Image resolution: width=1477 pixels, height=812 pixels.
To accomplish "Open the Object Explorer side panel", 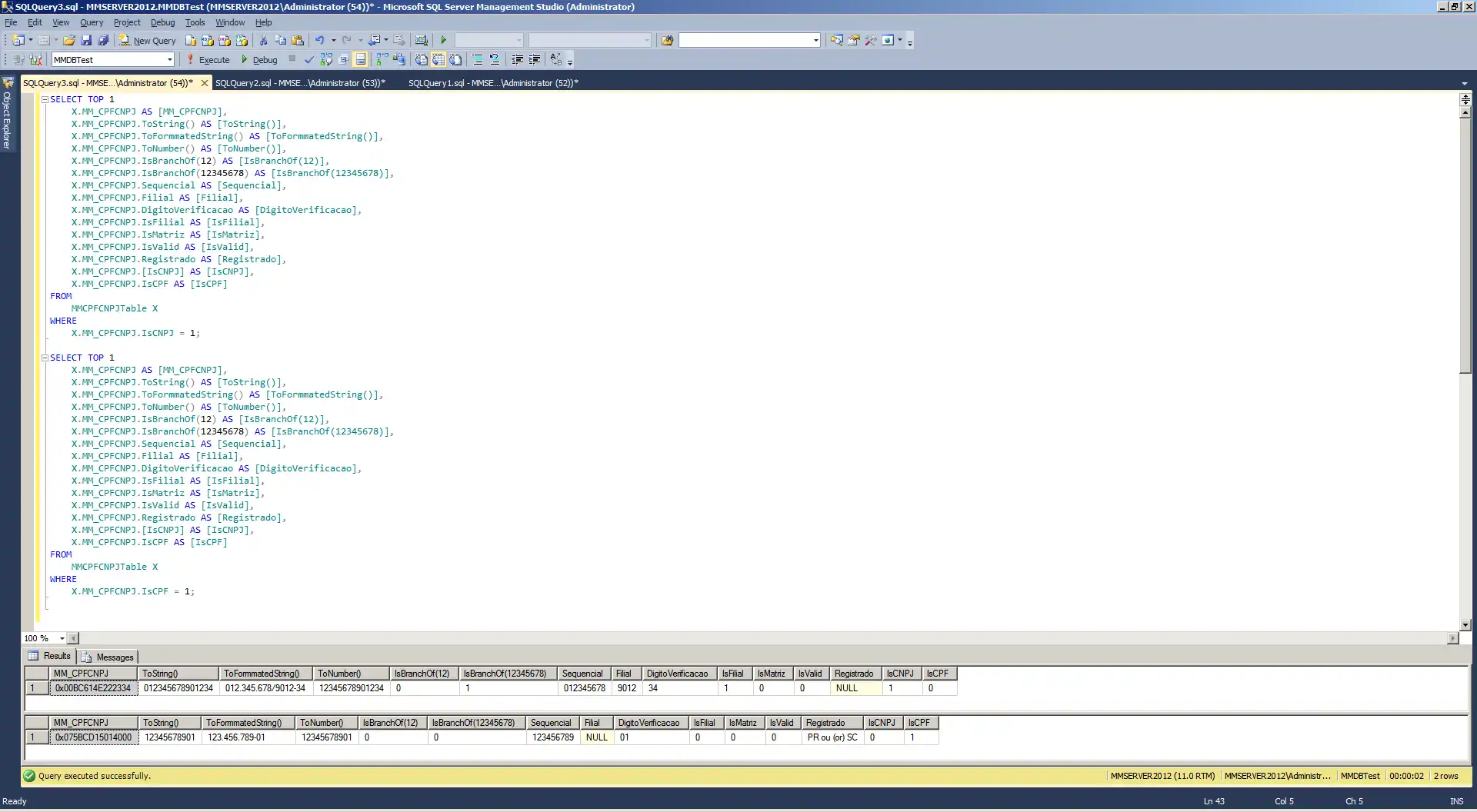I will pos(7,114).
